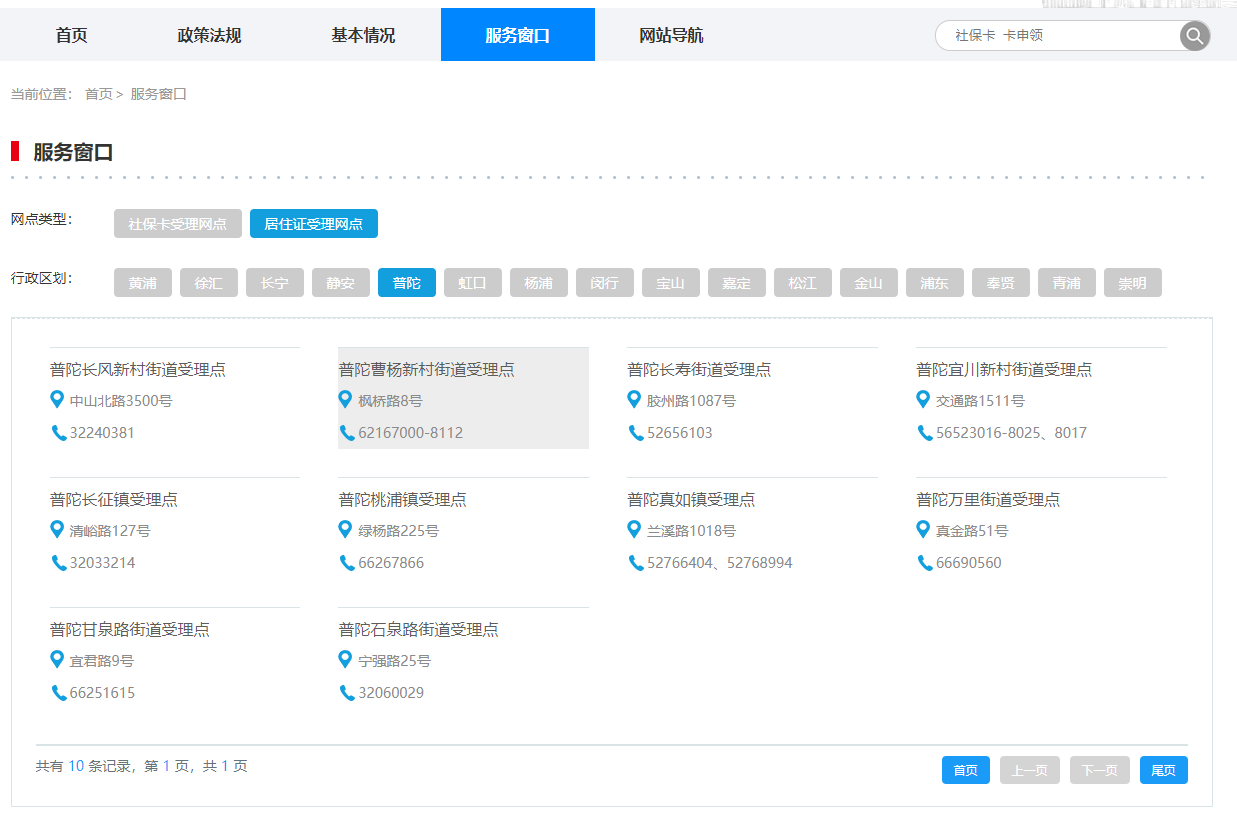Click phone icon beside 56523016-8025
This screenshot has width=1237, height=824.
tap(924, 433)
